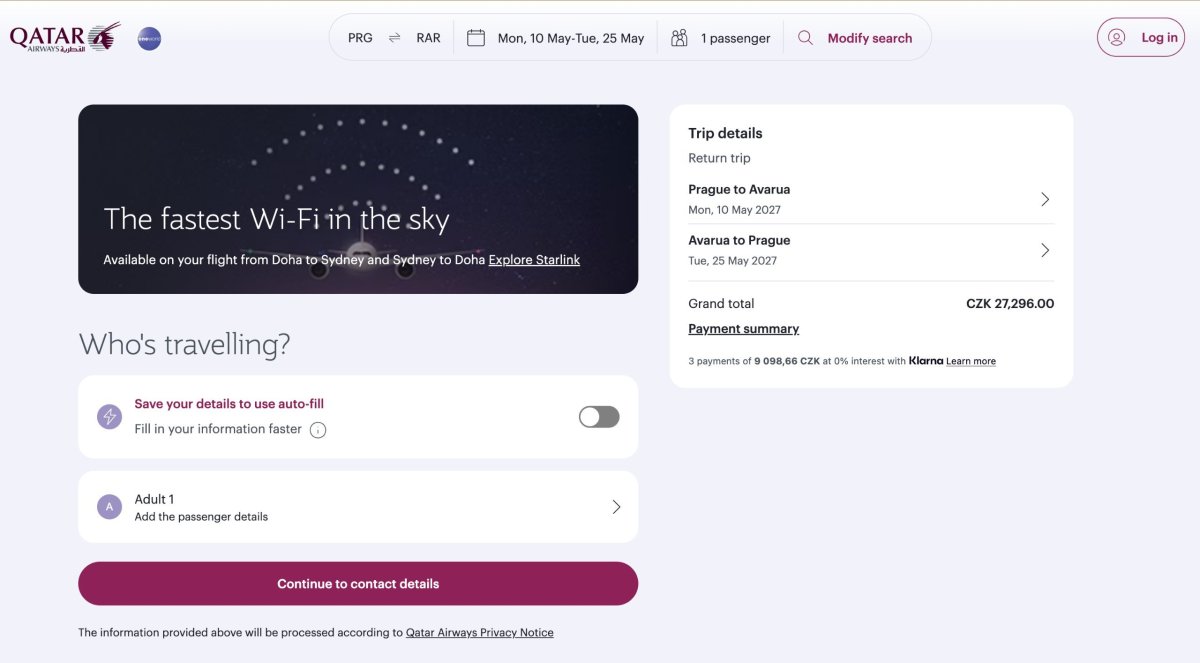Viewport: 1200px width, 663px height.
Task: Open the Payment summary link
Action: tap(744, 329)
